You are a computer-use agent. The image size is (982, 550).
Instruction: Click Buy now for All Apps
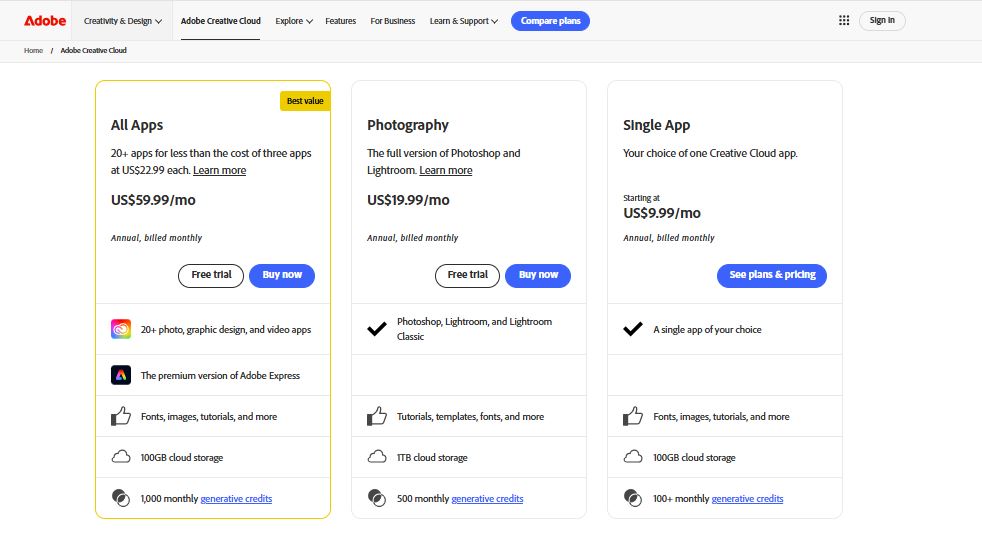282,276
